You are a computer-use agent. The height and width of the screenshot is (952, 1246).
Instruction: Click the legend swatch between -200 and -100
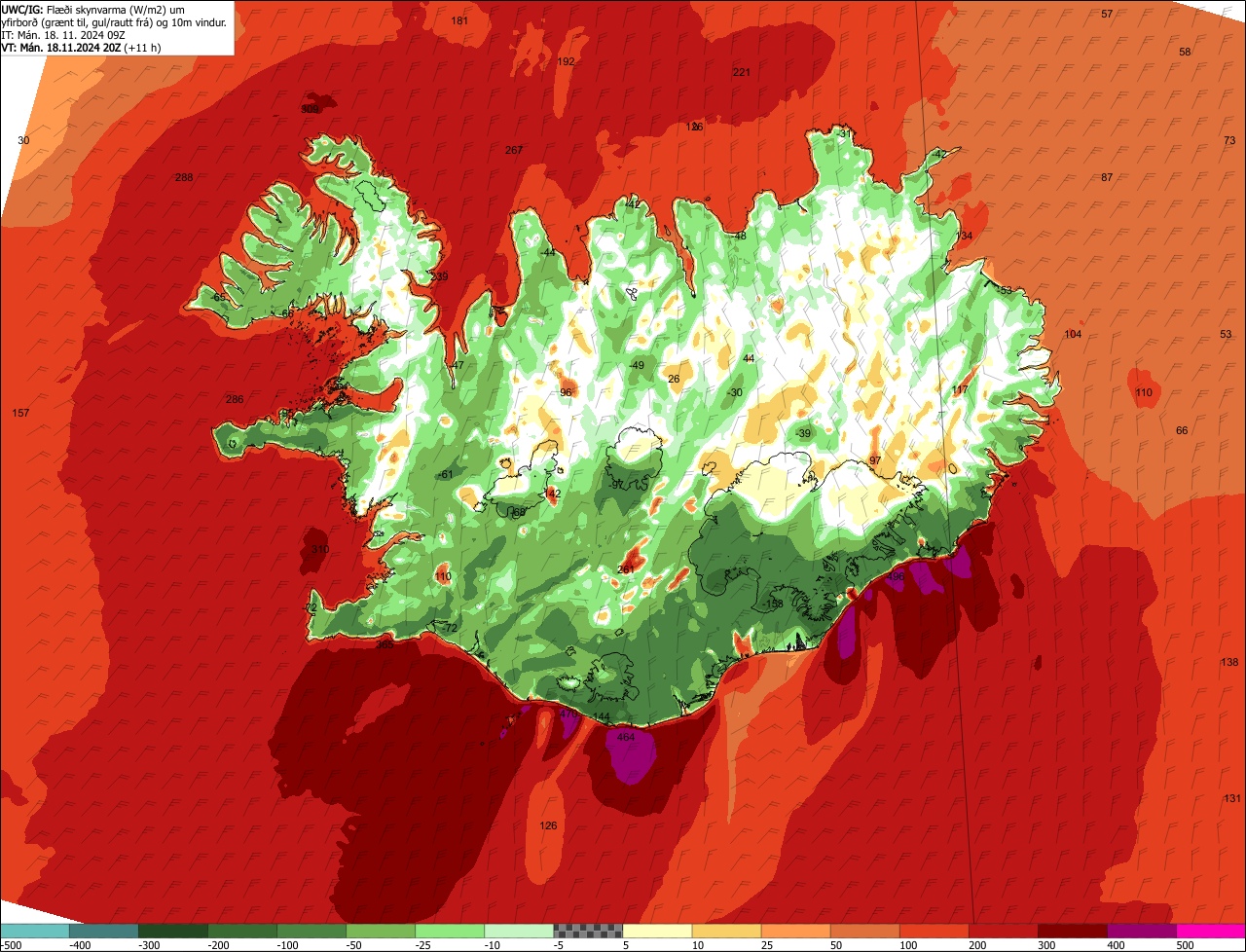point(241,931)
